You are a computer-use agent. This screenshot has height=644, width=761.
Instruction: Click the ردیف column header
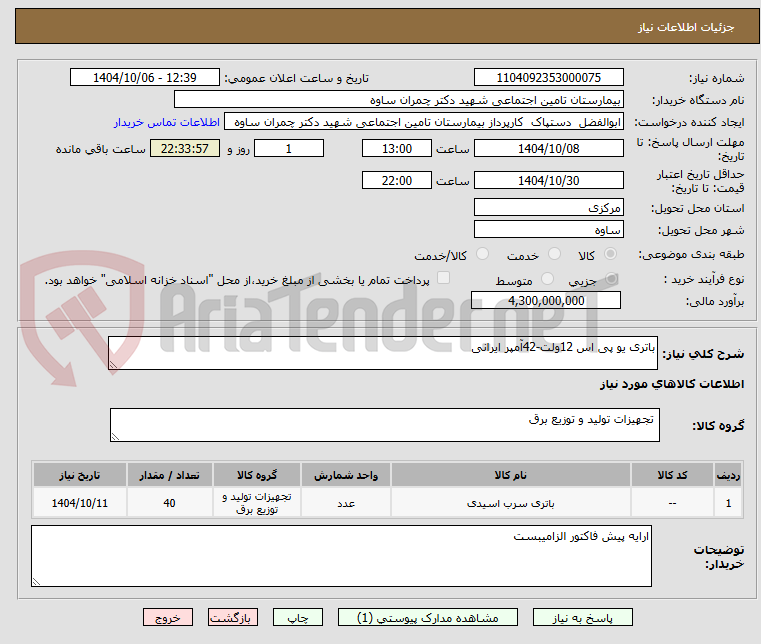click(x=728, y=475)
